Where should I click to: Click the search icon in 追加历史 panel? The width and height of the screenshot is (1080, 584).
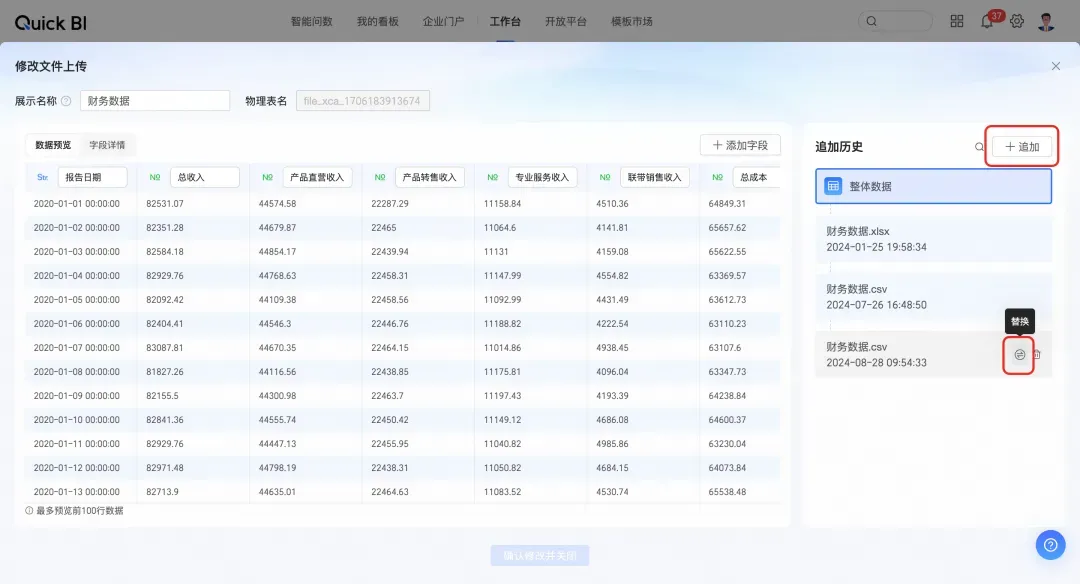tap(979, 147)
